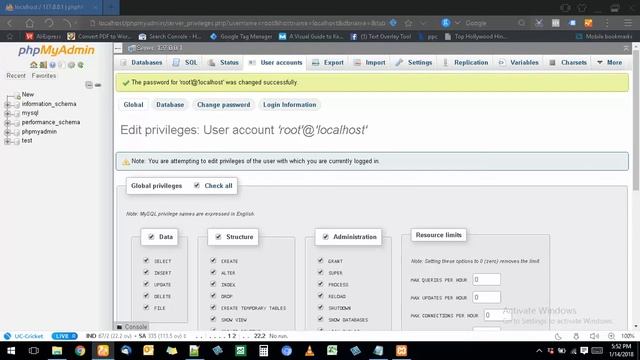Open the Databases tab
640x360 pixels.
(x=142, y=62)
